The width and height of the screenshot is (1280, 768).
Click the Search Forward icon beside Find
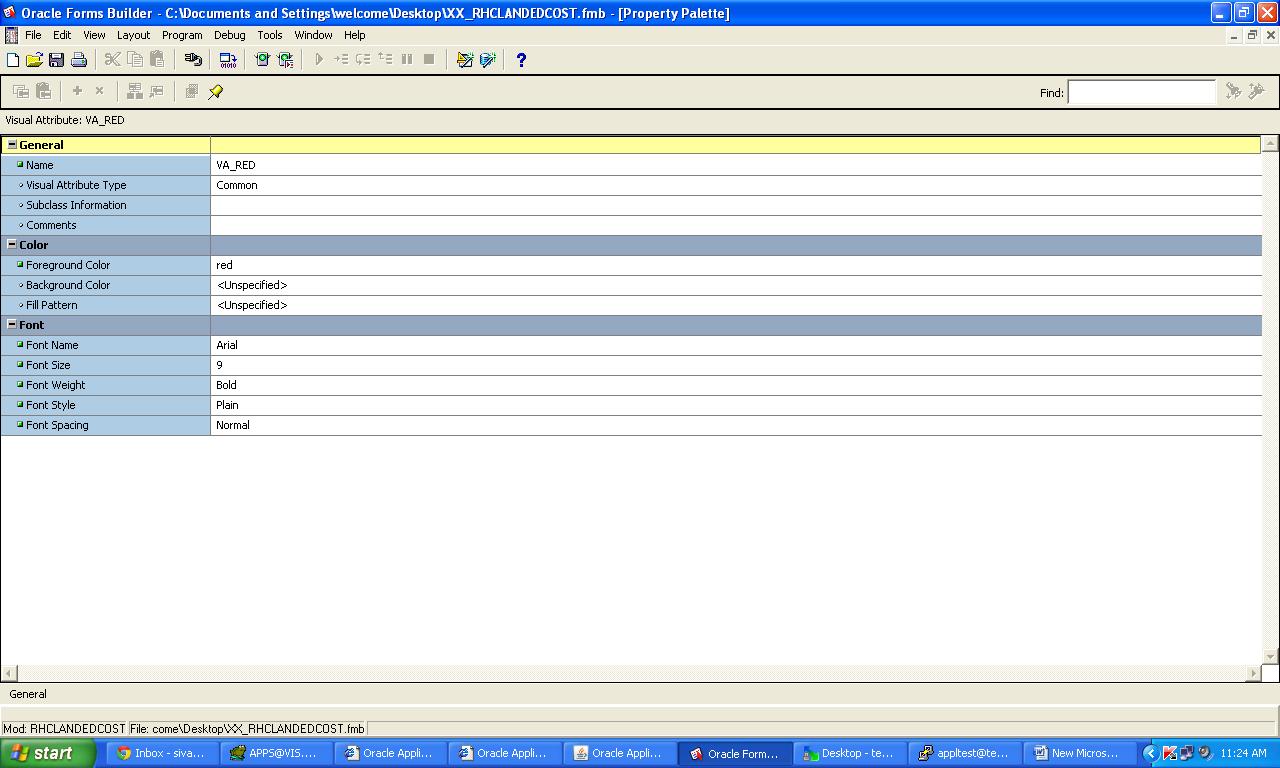coord(1234,91)
